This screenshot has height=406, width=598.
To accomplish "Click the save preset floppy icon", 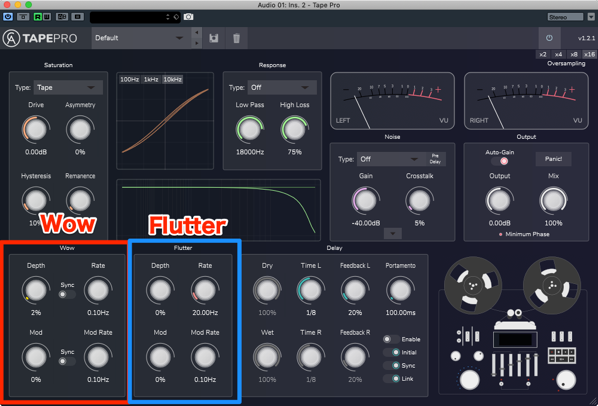I will pos(214,38).
